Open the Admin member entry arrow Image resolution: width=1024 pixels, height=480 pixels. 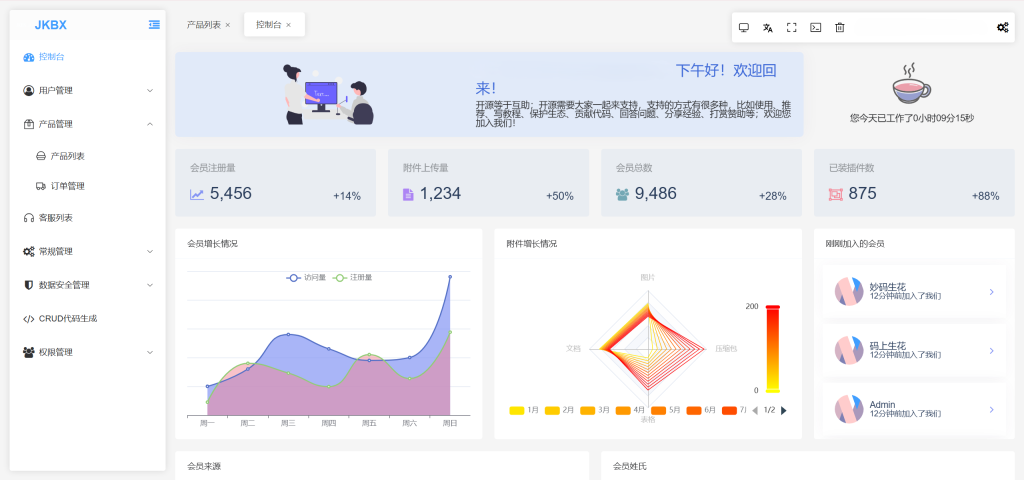[991, 409]
